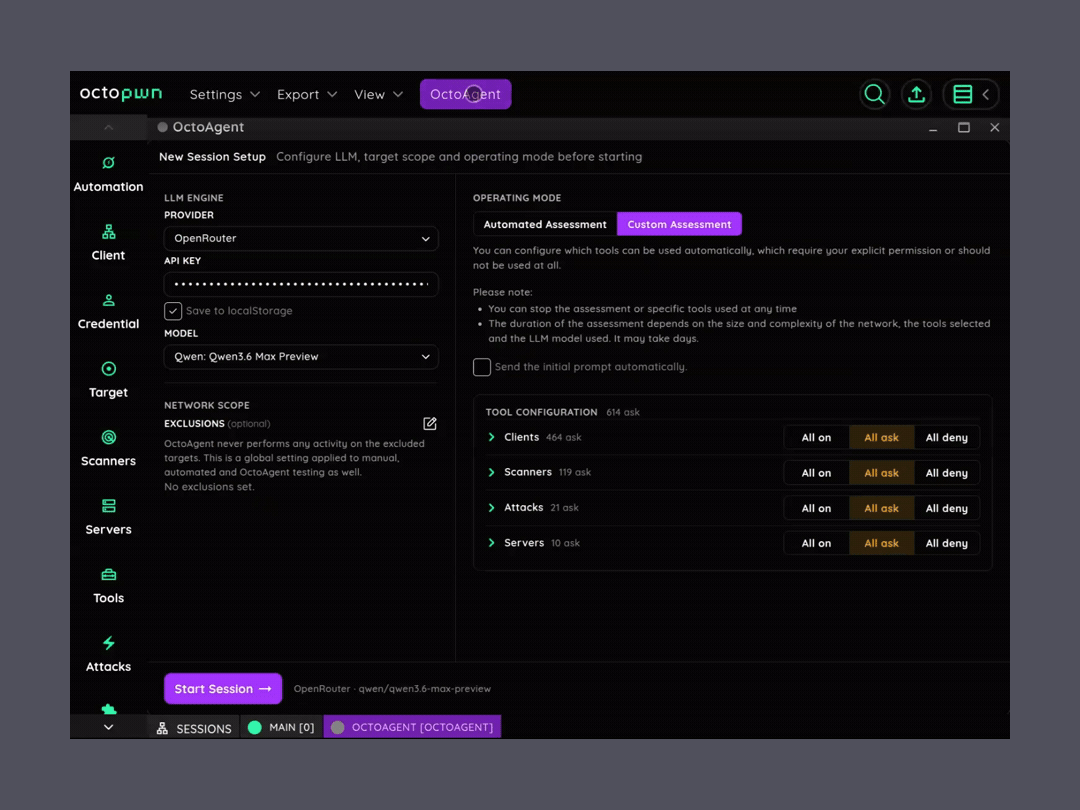1080x810 pixels.
Task: Click the OctoAgent top bar button
Action: click(x=466, y=94)
